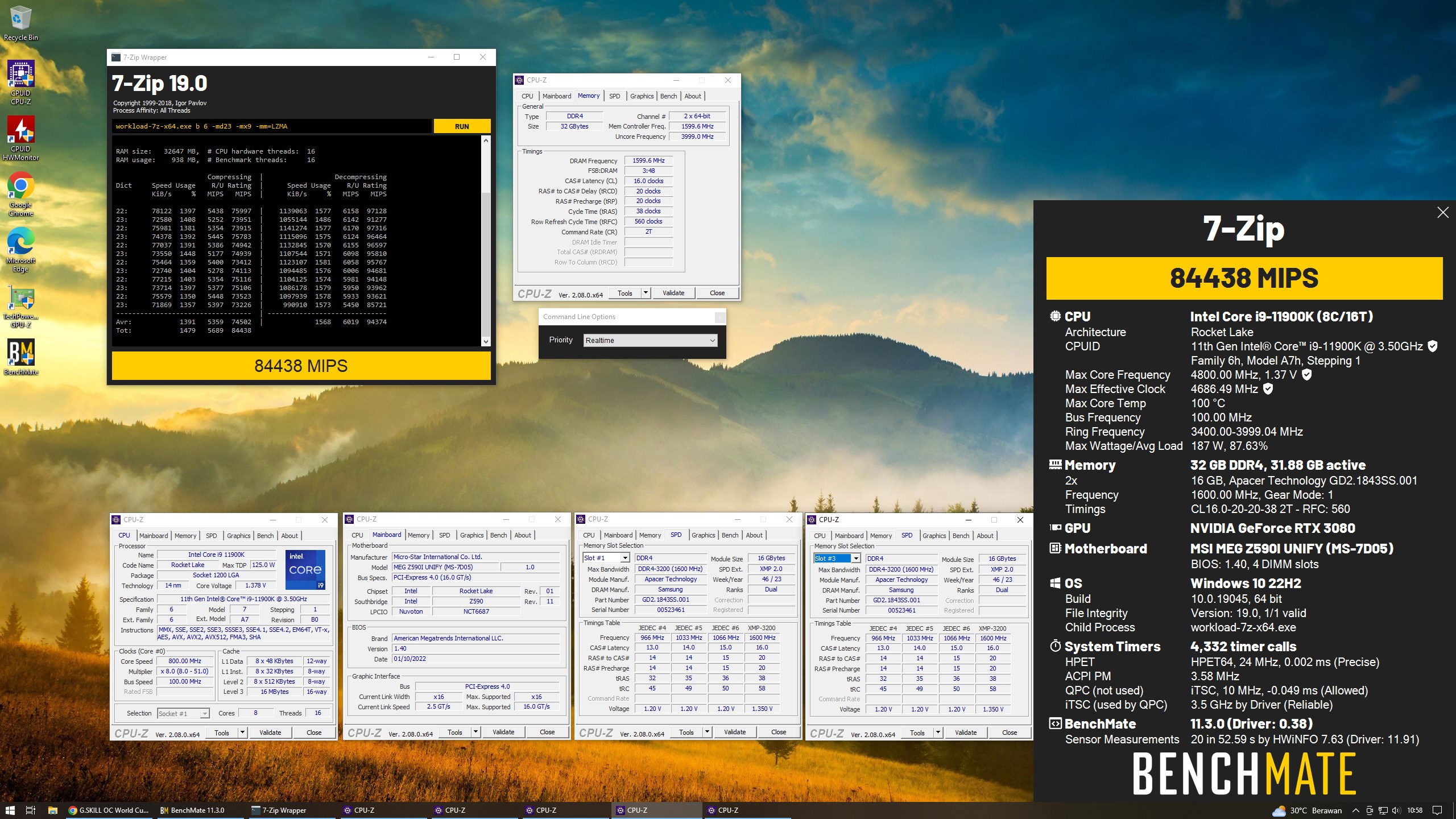Click the workload-7z-x64.exe command line field
The height and width of the screenshot is (819, 1456).
point(271,126)
